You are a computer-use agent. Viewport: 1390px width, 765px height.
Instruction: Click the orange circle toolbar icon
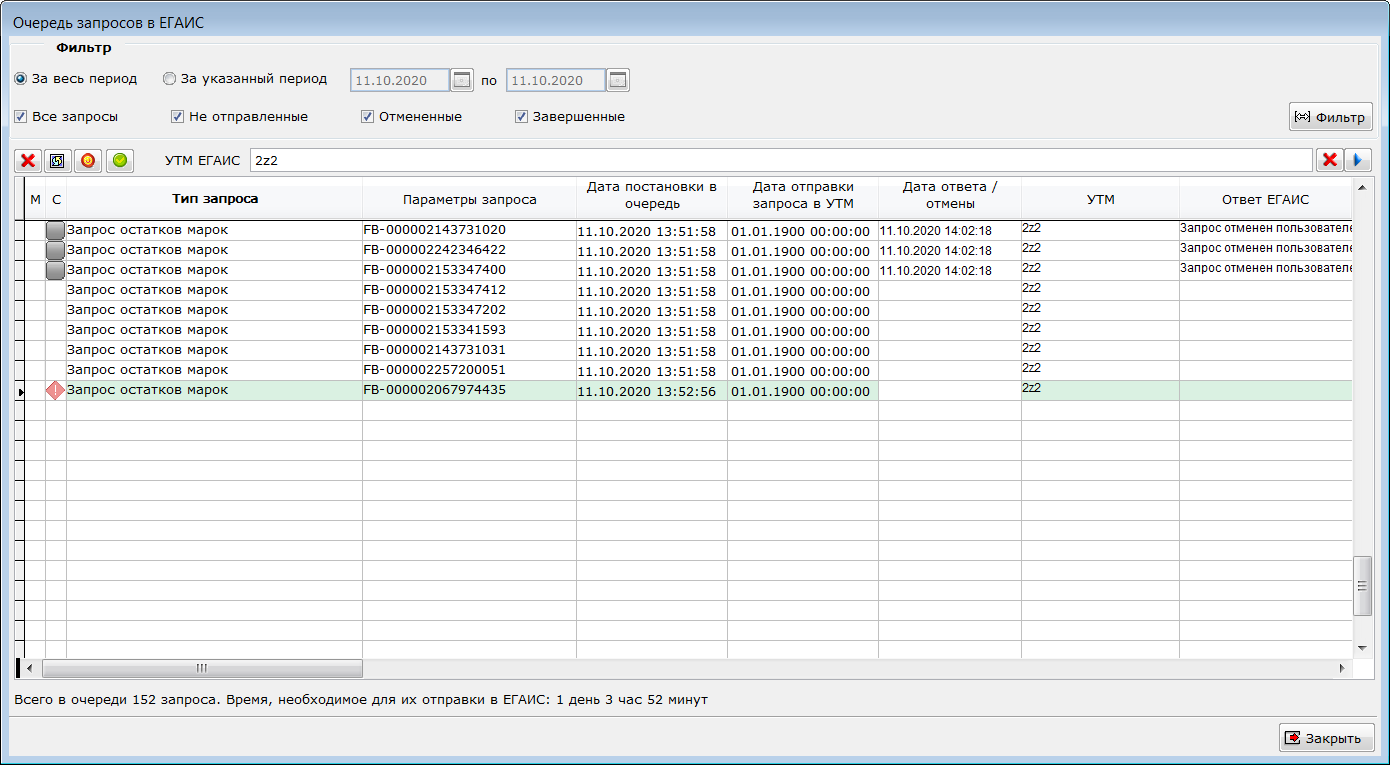click(x=89, y=160)
